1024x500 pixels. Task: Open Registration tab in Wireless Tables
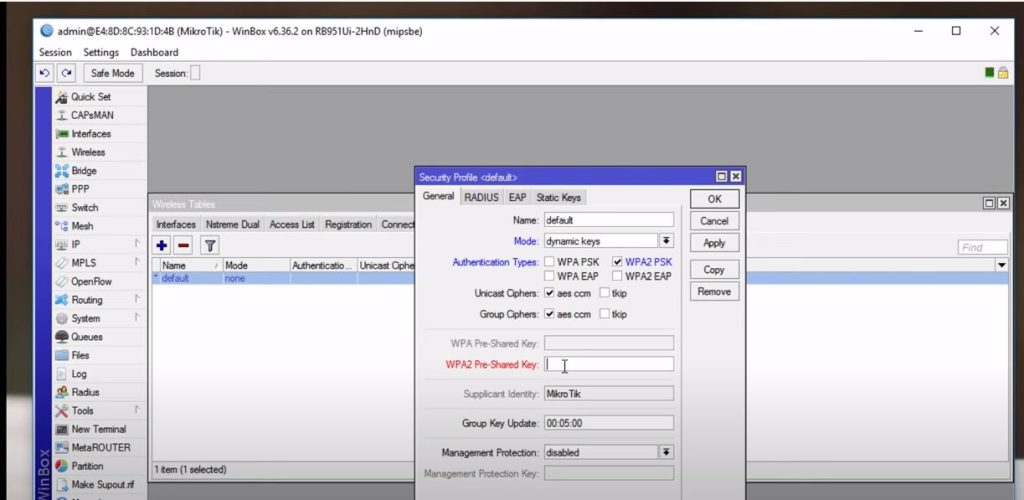click(x=348, y=225)
